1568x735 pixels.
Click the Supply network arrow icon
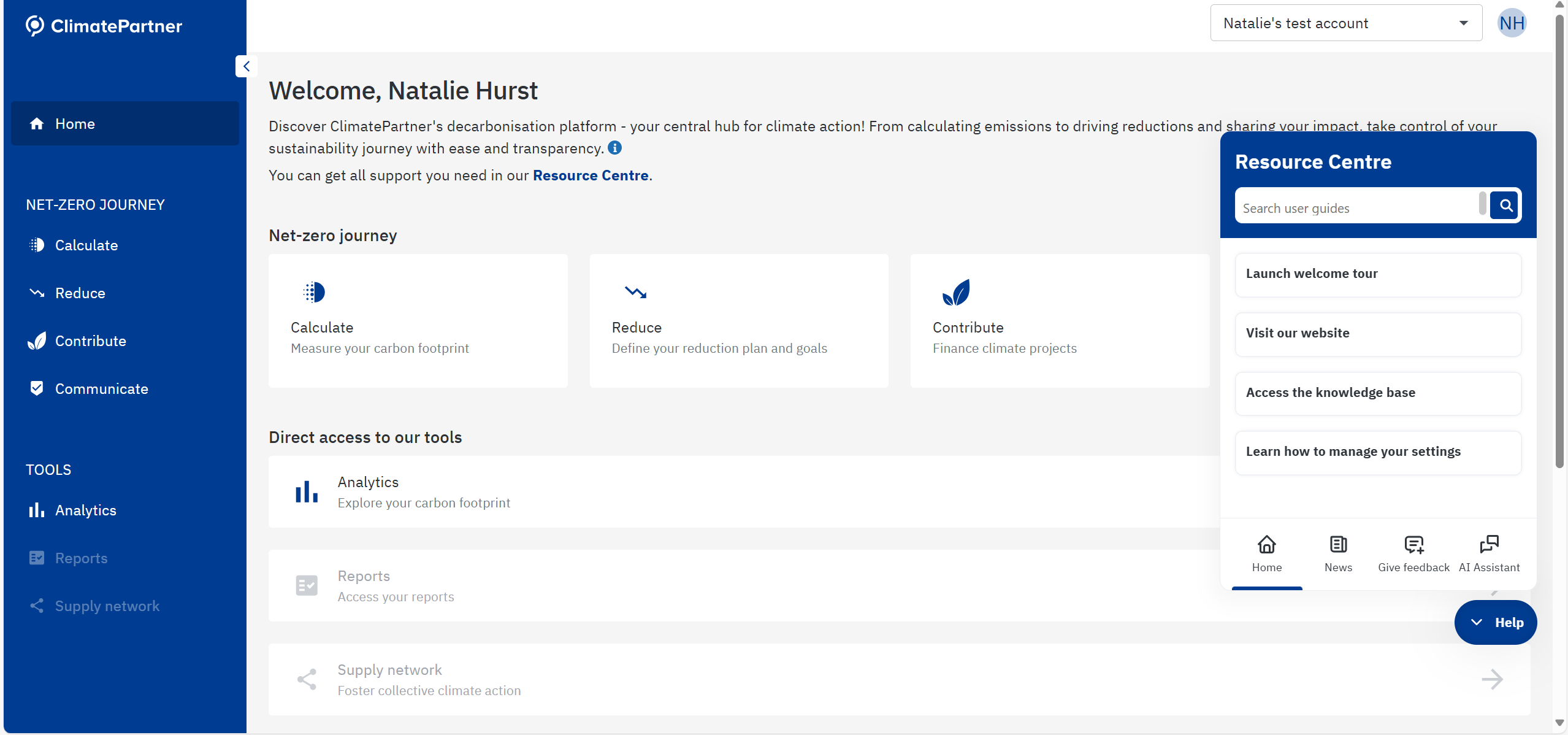(x=1491, y=679)
